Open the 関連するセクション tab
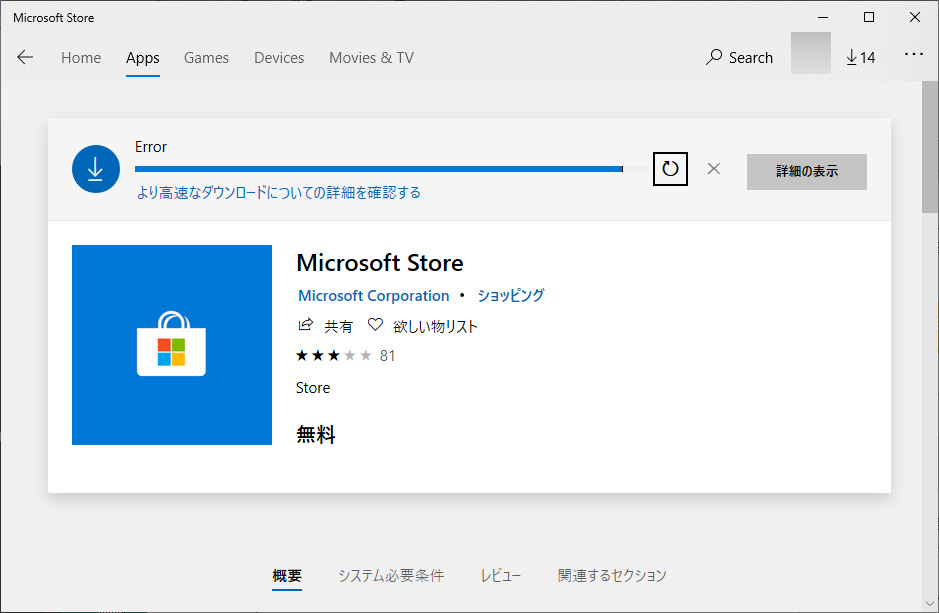This screenshot has width=939, height=613. click(612, 575)
